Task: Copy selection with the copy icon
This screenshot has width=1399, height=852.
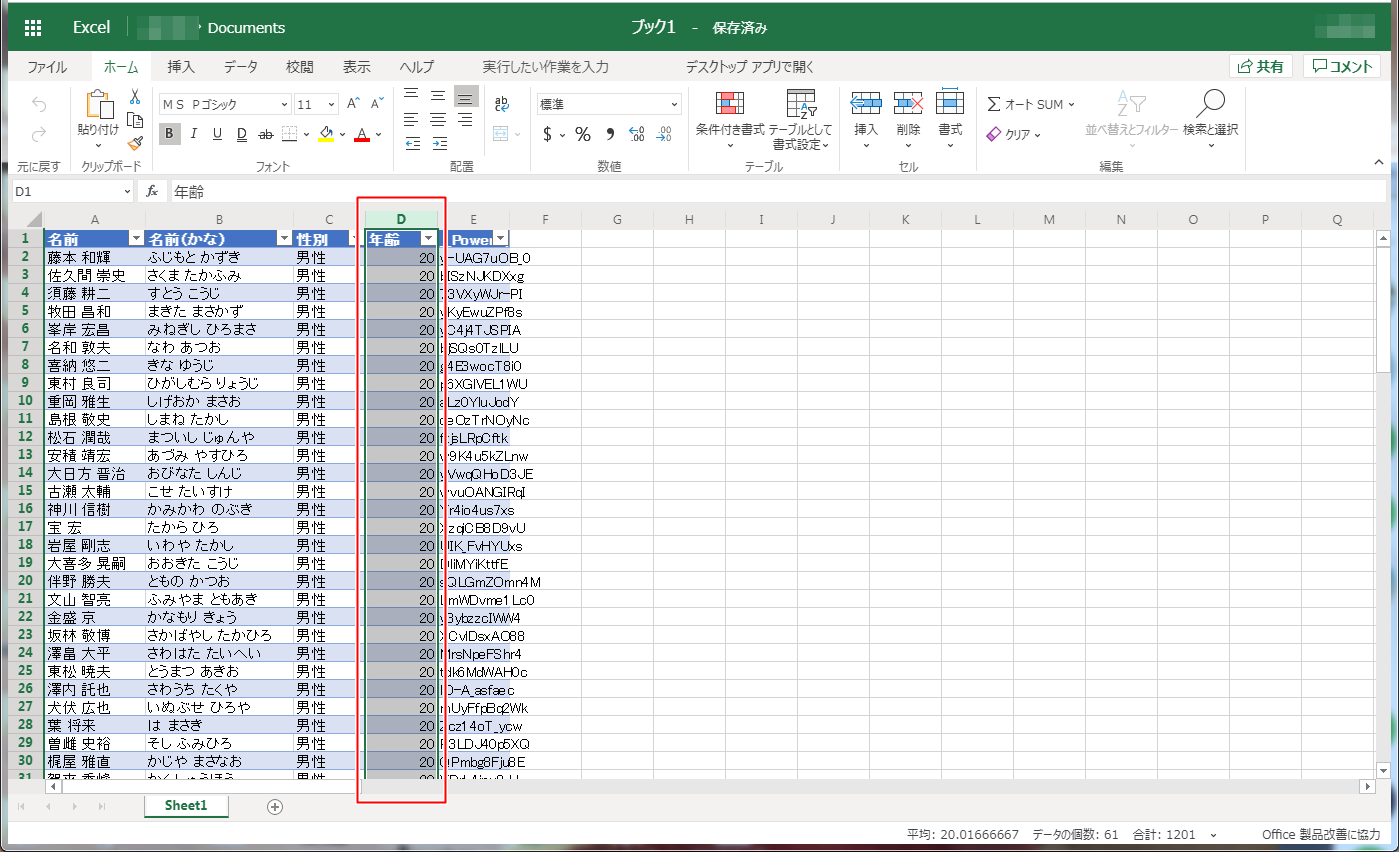Action: coord(135,120)
